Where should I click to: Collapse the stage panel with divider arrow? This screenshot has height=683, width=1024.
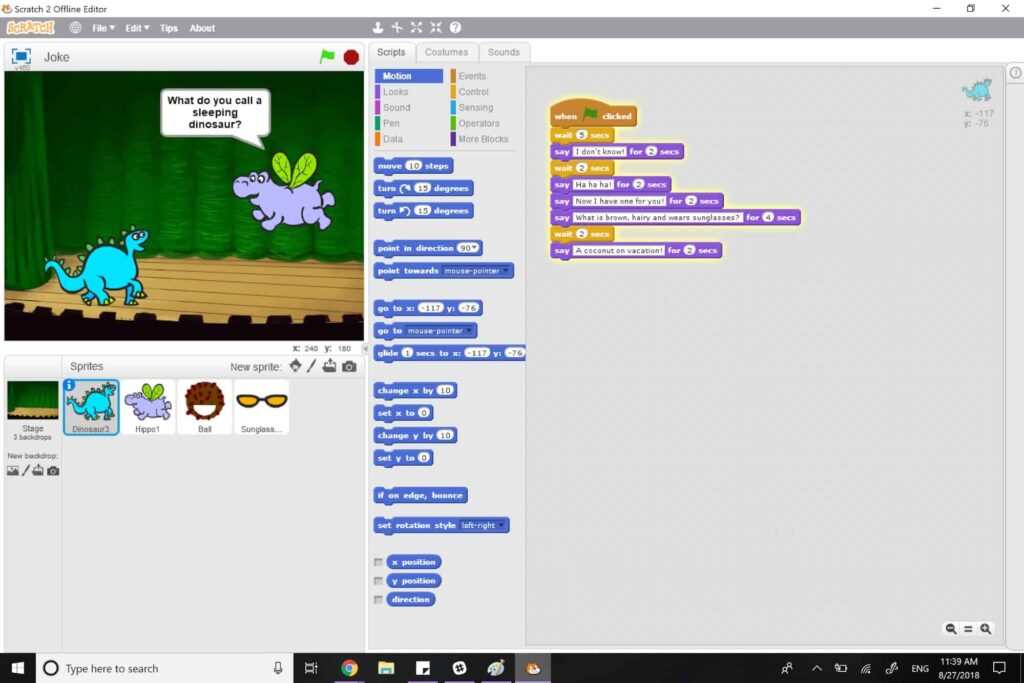365,349
